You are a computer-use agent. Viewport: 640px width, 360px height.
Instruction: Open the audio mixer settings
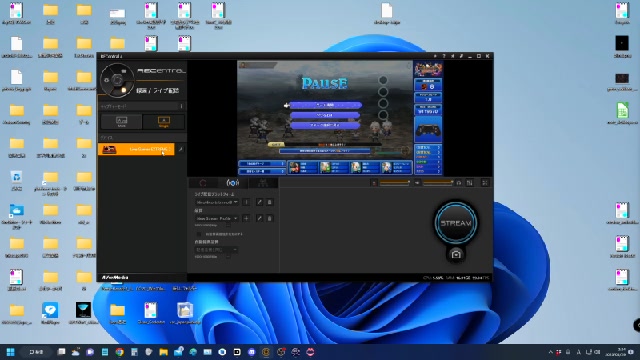point(470,183)
